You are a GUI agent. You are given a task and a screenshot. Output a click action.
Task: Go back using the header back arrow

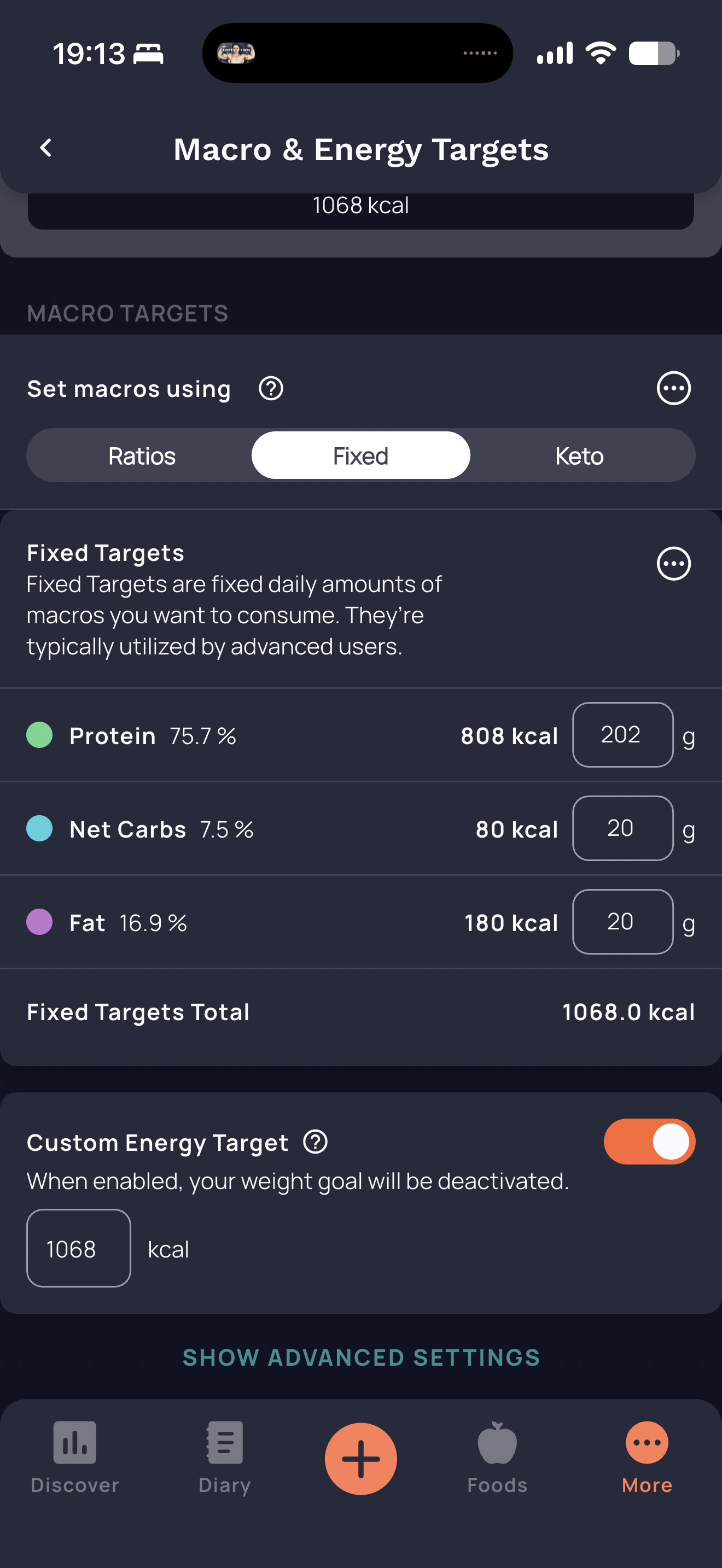[x=45, y=148]
